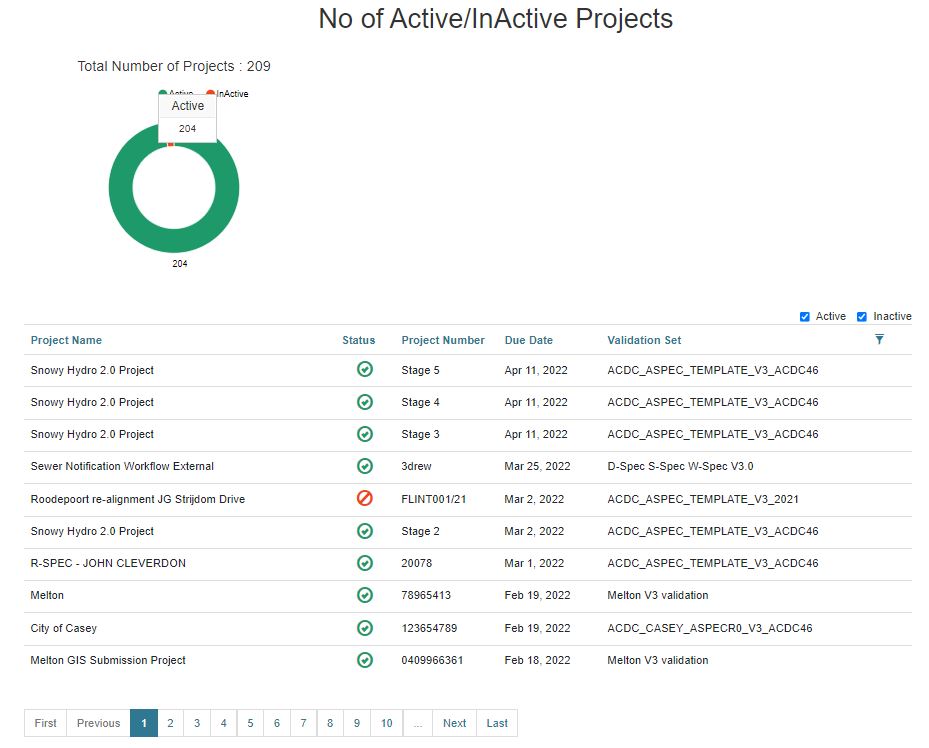The height and width of the screenshot is (748, 929).
Task: Click the filter funnel icon in table header
Action: pyautogui.click(x=879, y=340)
